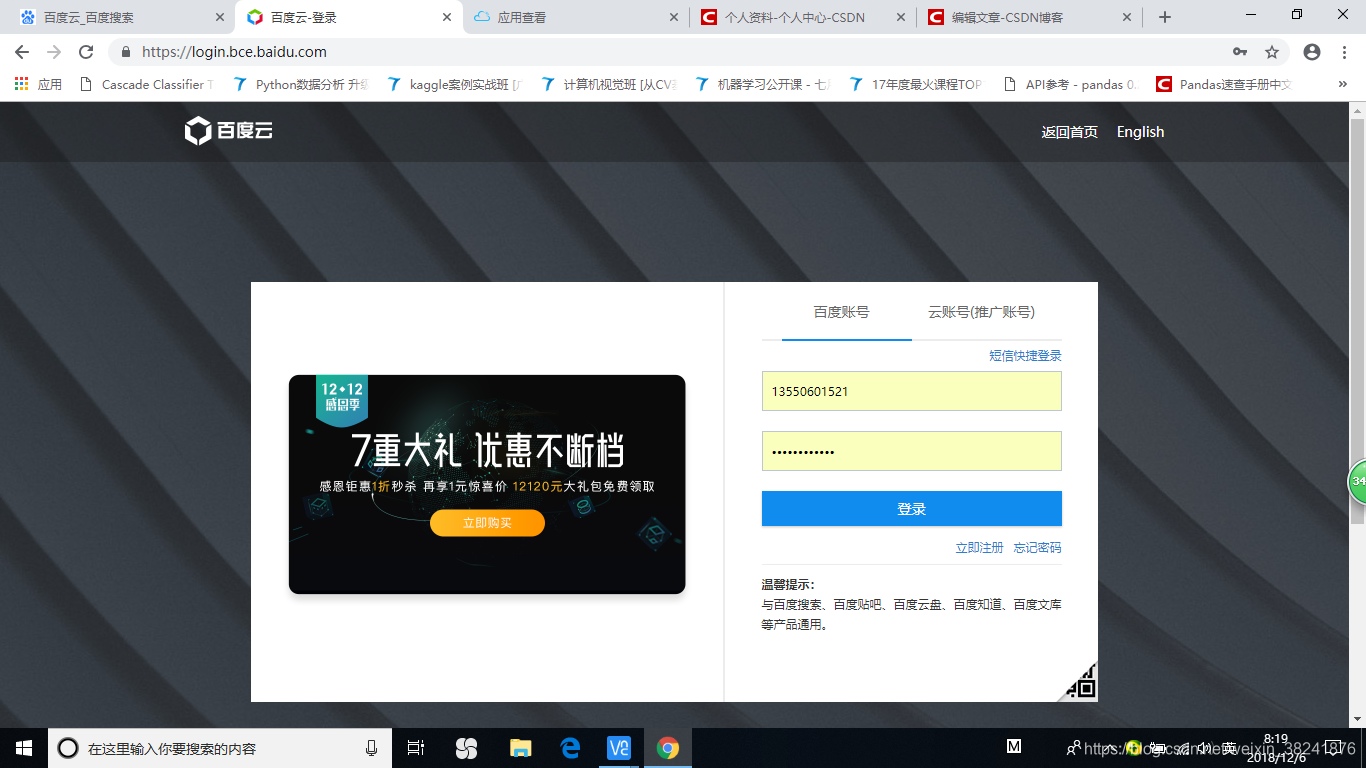Switch to QR code login corner icon

[1080, 683]
